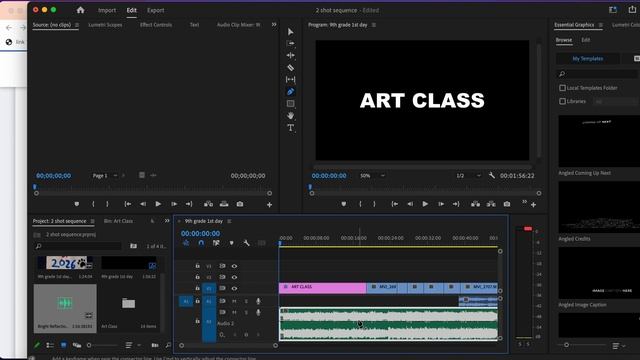Switch to Import workspace tab
This screenshot has width=640, height=360.
point(107,10)
